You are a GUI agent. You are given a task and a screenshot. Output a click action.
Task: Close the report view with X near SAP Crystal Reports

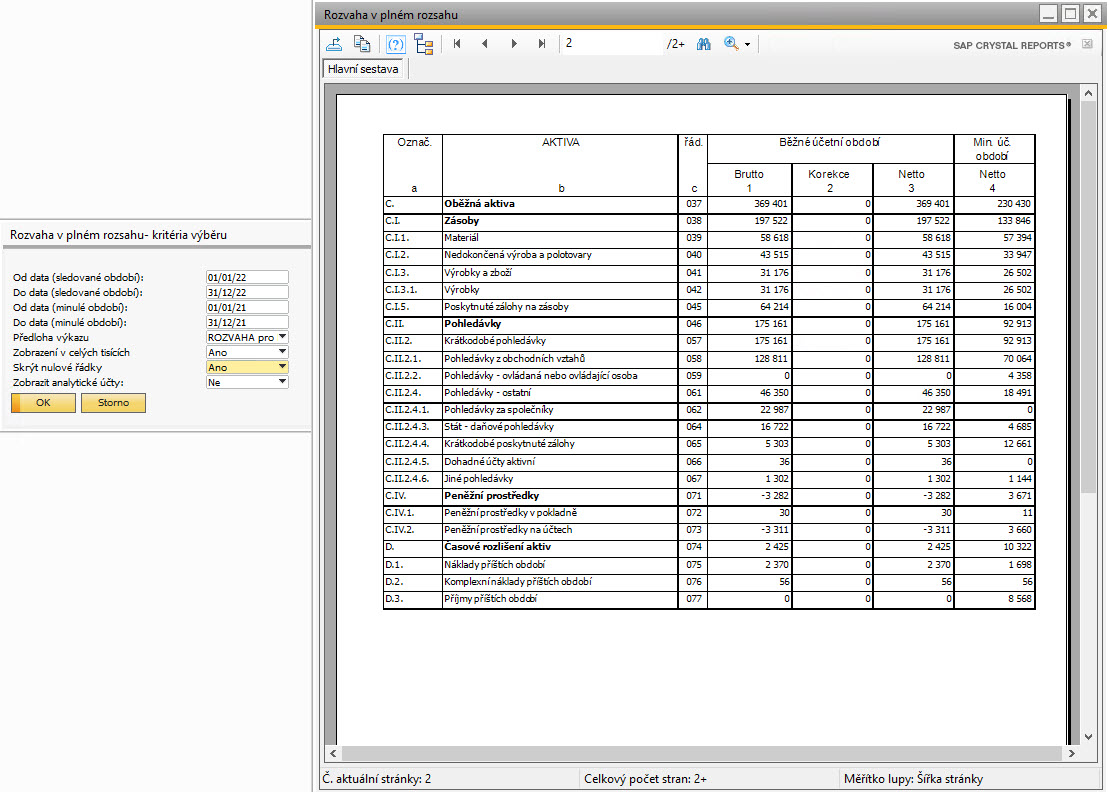(x=1088, y=44)
